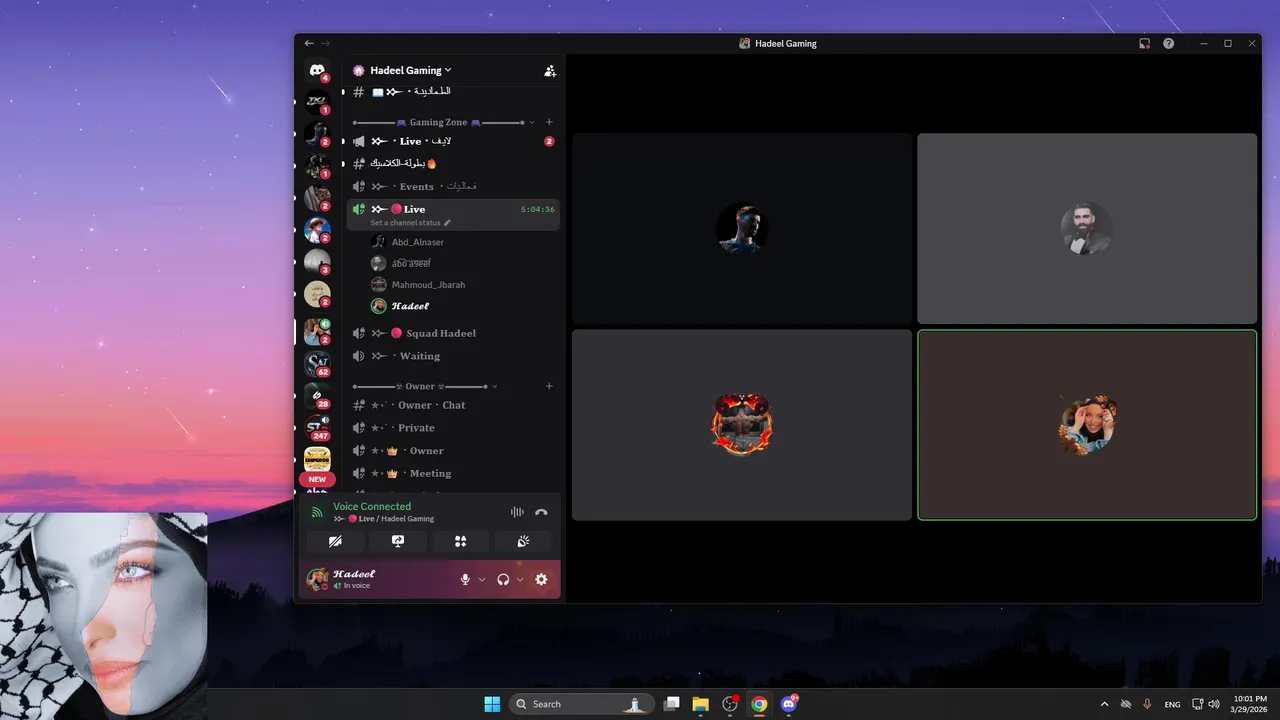Click the noise suppression waveform icon

(517, 512)
